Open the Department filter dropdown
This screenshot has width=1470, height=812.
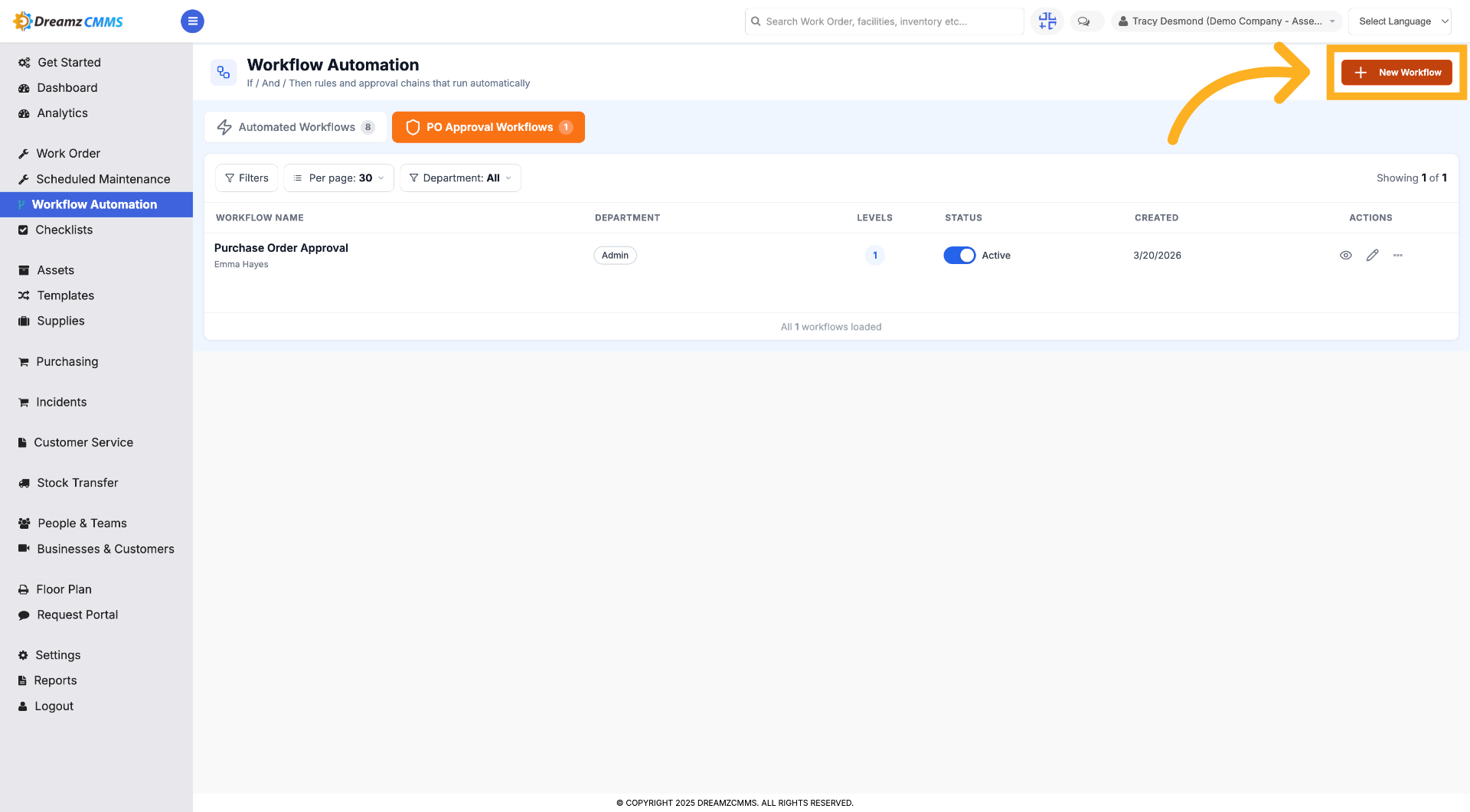pos(461,178)
